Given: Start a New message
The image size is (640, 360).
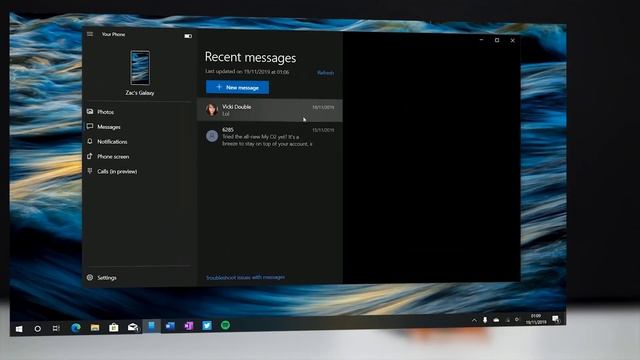Looking at the screenshot, I should [237, 87].
